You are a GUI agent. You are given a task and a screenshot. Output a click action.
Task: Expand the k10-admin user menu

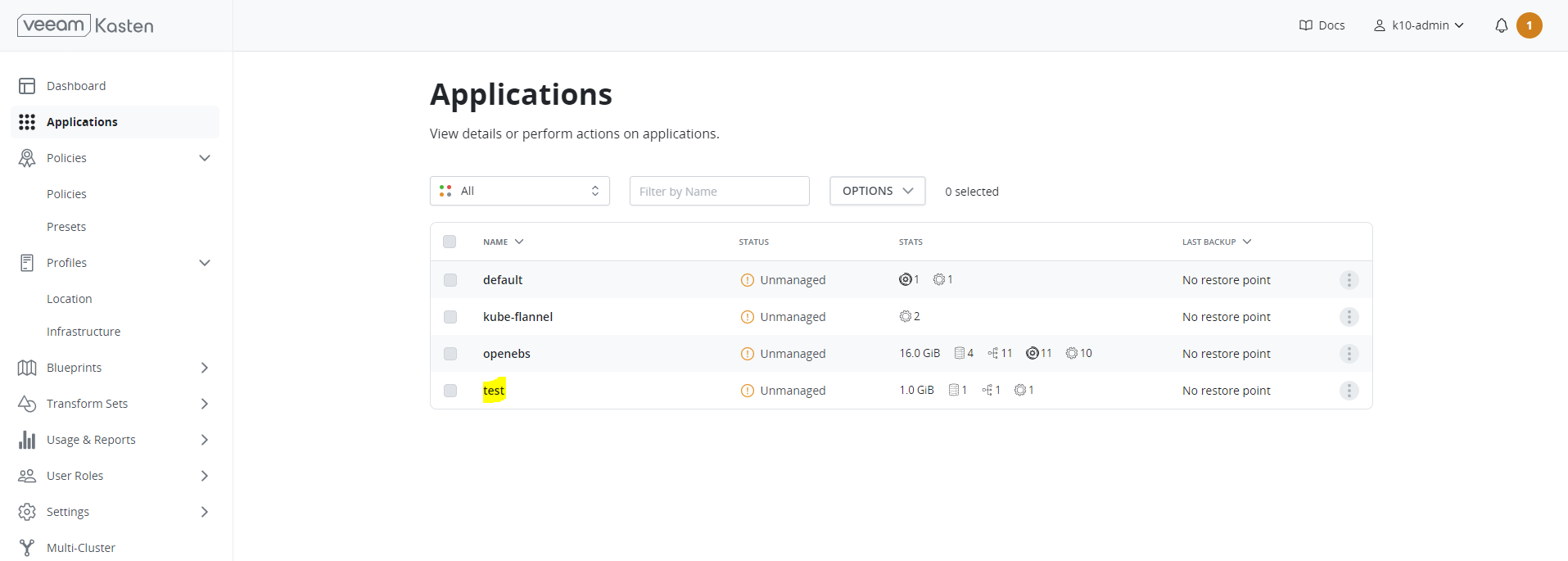tap(1418, 25)
